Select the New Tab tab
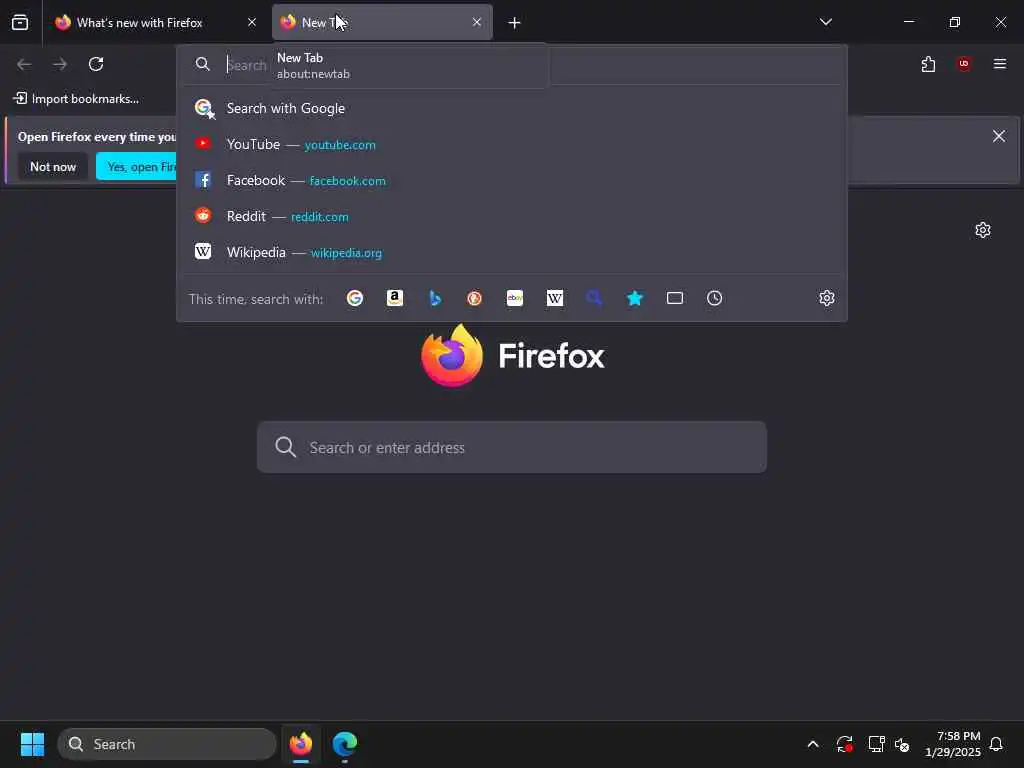The width and height of the screenshot is (1024, 768). [x=382, y=22]
